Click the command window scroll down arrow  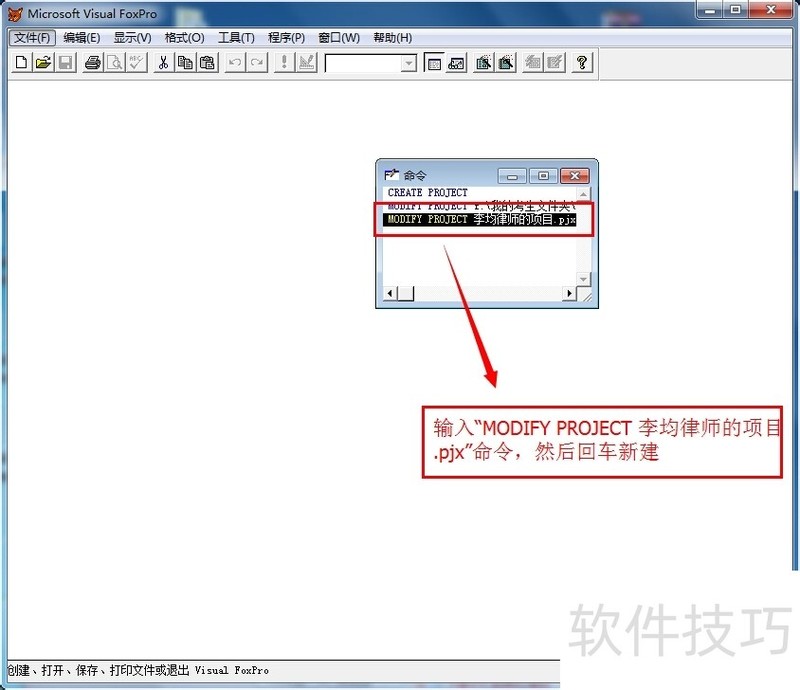point(583,279)
